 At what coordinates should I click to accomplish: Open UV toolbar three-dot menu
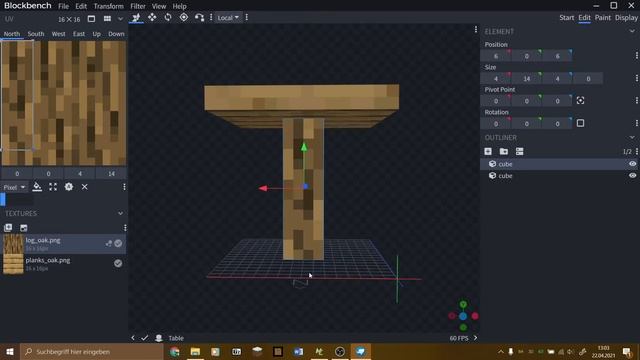coord(124,187)
